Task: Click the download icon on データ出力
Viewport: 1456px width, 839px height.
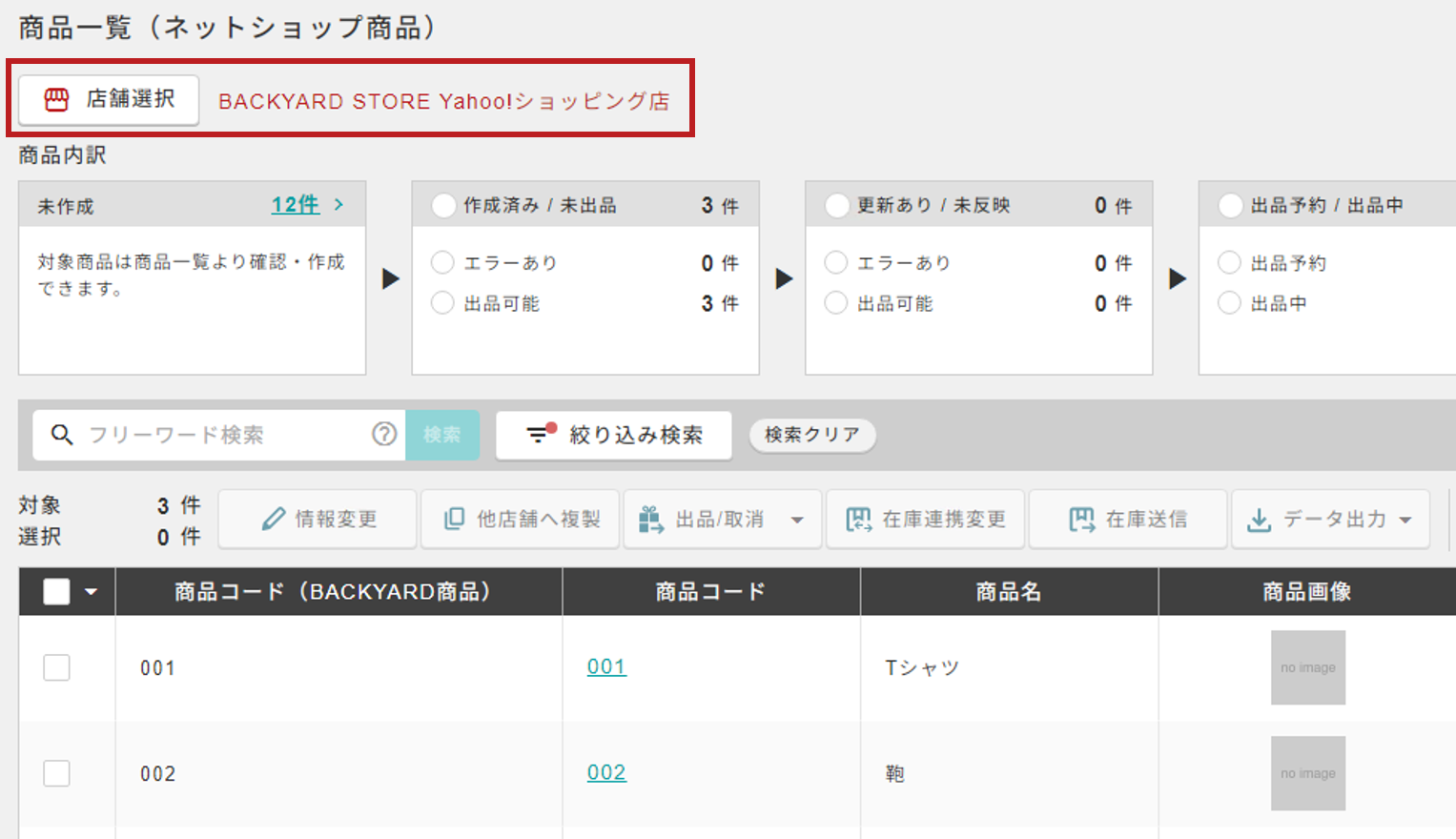Action: click(1260, 520)
